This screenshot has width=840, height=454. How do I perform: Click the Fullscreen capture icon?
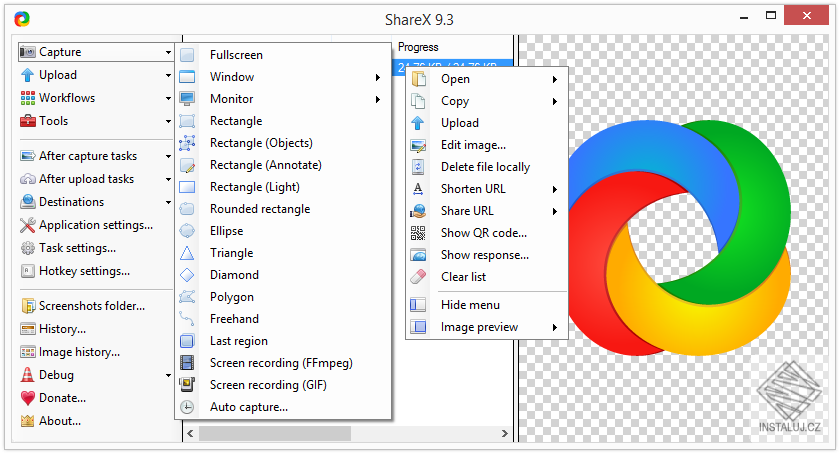[187, 55]
